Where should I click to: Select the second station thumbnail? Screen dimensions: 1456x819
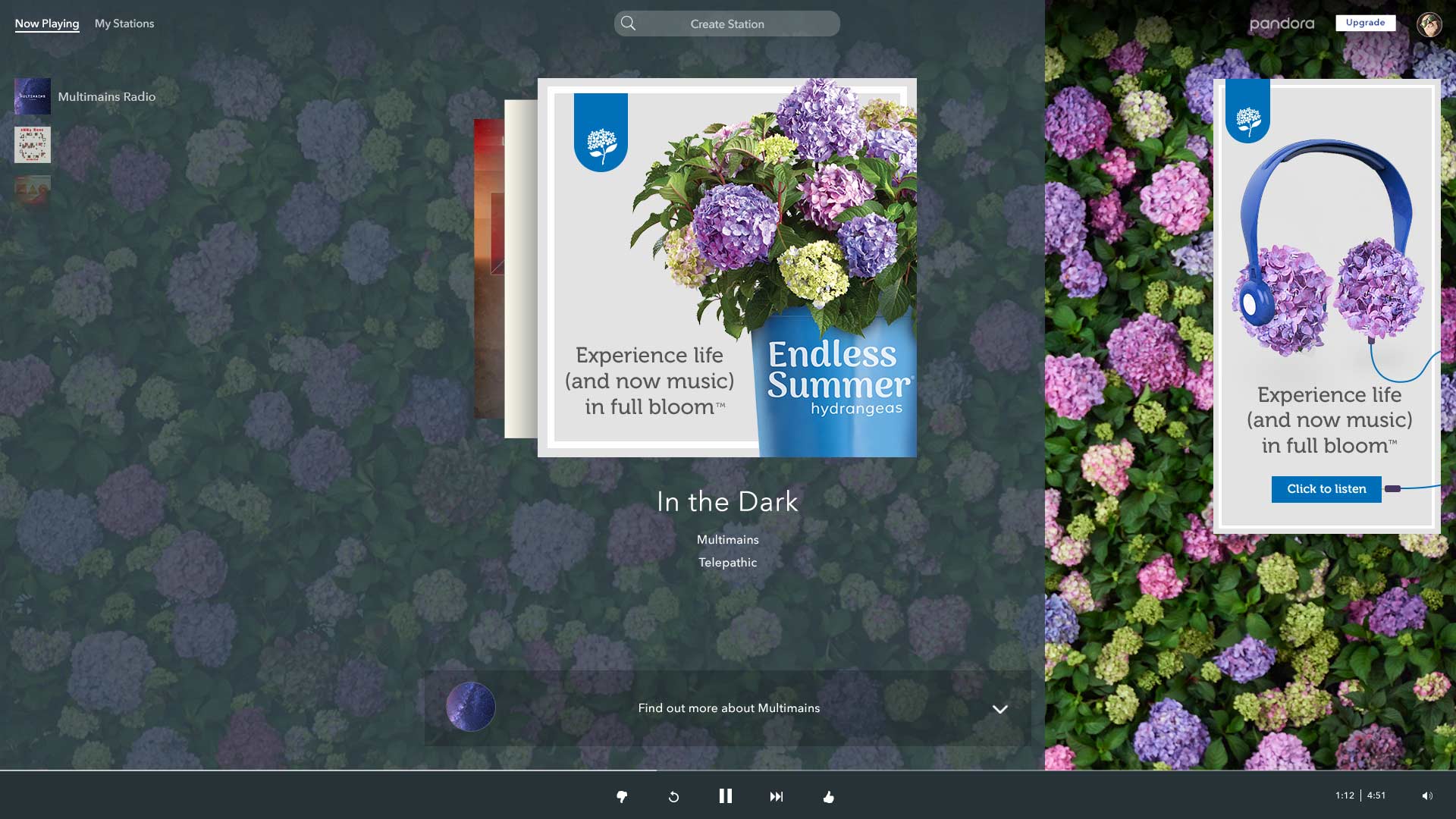point(33,145)
